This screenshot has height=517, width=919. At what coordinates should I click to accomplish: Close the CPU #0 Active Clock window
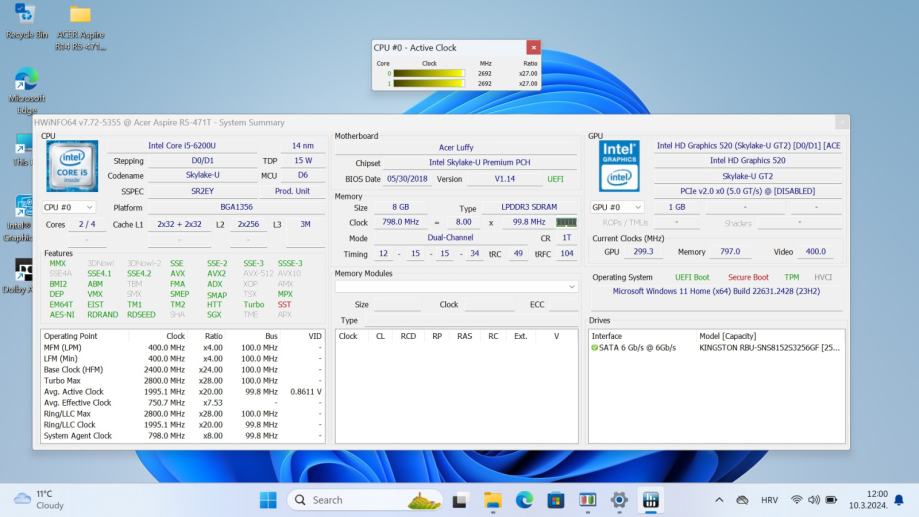533,47
